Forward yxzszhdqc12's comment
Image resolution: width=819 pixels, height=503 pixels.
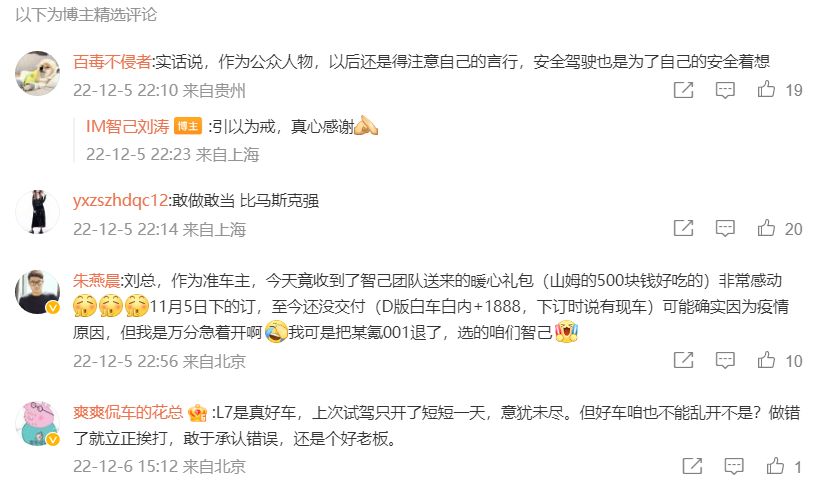pyautogui.click(x=683, y=228)
